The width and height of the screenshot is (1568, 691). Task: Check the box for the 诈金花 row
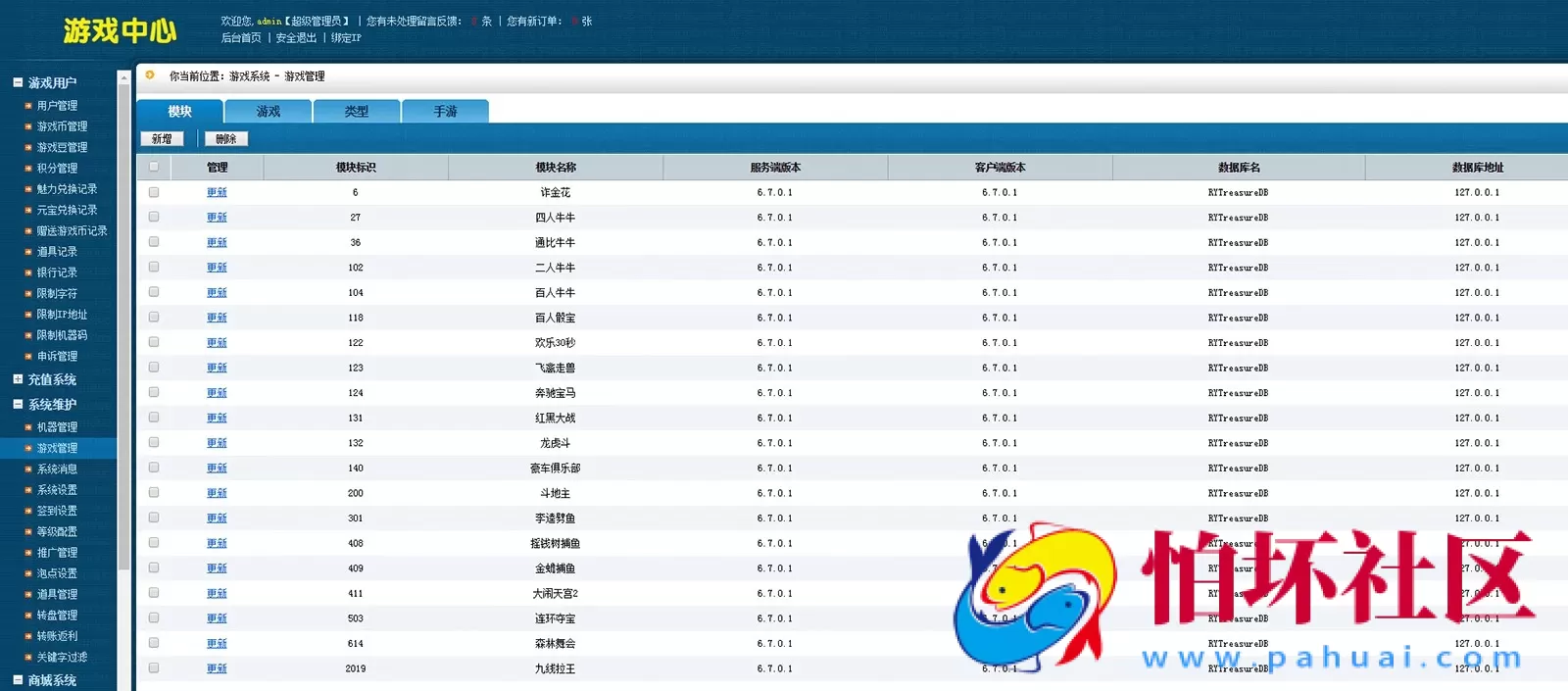(x=154, y=192)
